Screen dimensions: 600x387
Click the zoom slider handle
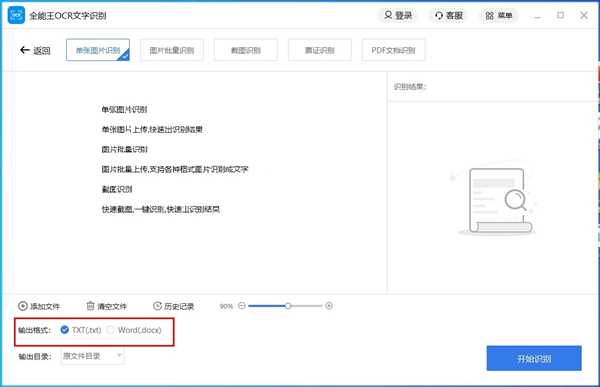click(288, 305)
